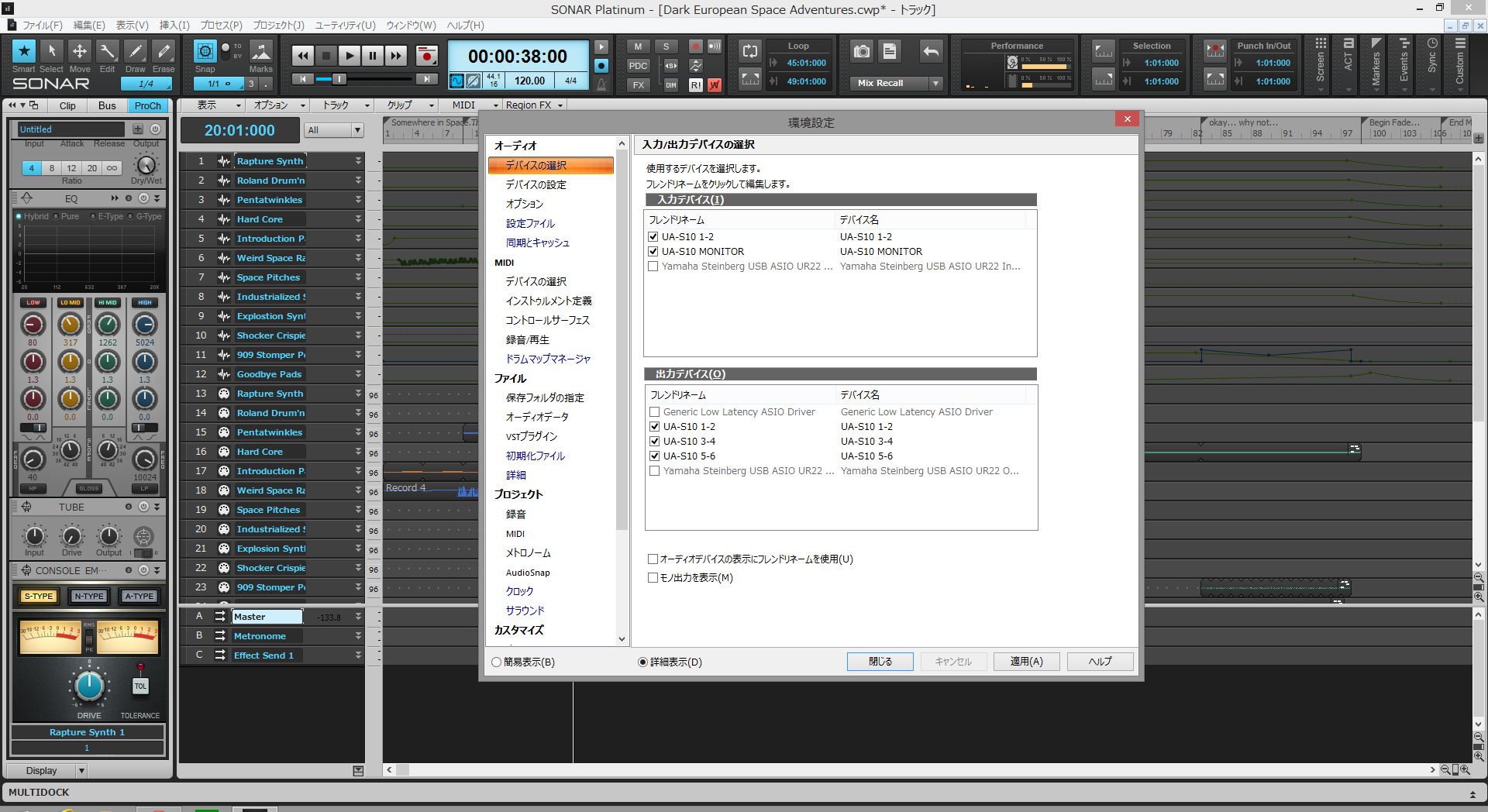This screenshot has height=812, width=1488.
Task: Select S-TYPE console emulation
Action: pos(39,597)
